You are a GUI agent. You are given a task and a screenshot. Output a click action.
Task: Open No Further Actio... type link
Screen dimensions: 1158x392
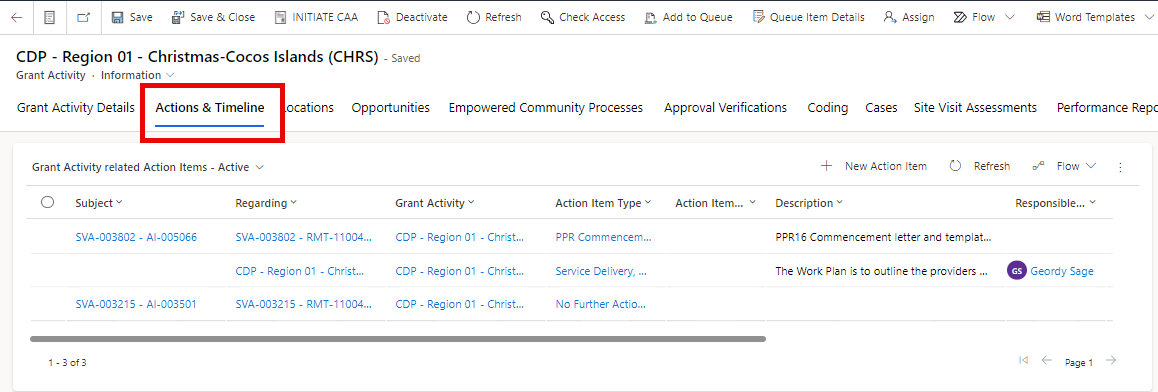(x=600, y=303)
